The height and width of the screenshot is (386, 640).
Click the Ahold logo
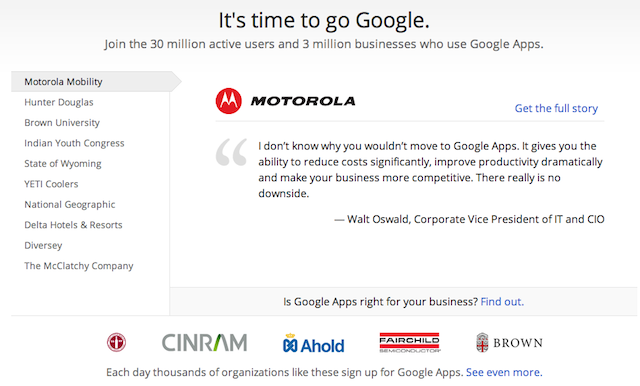313,344
